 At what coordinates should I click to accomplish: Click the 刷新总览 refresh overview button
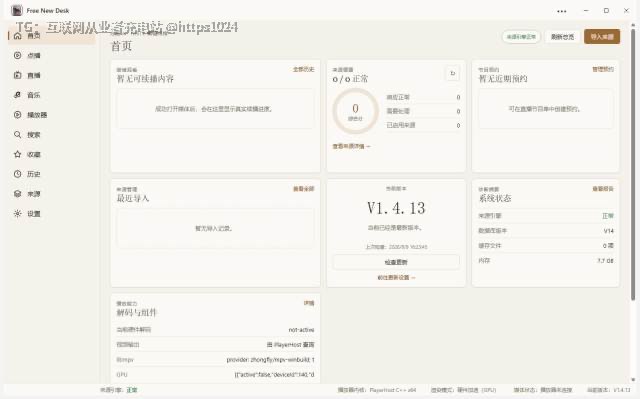[562, 37]
